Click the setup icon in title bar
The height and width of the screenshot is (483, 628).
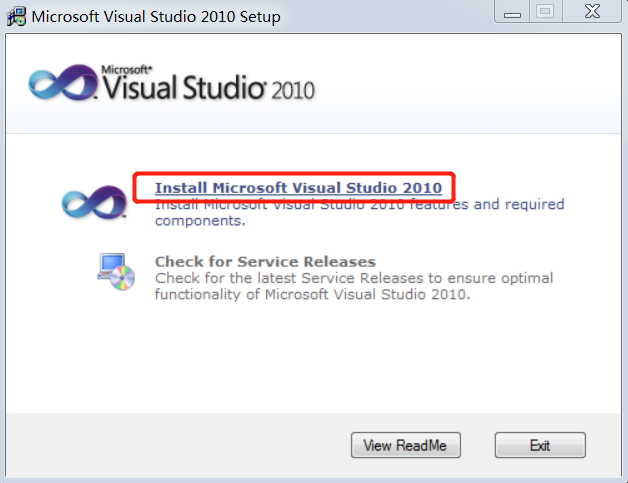17,17
